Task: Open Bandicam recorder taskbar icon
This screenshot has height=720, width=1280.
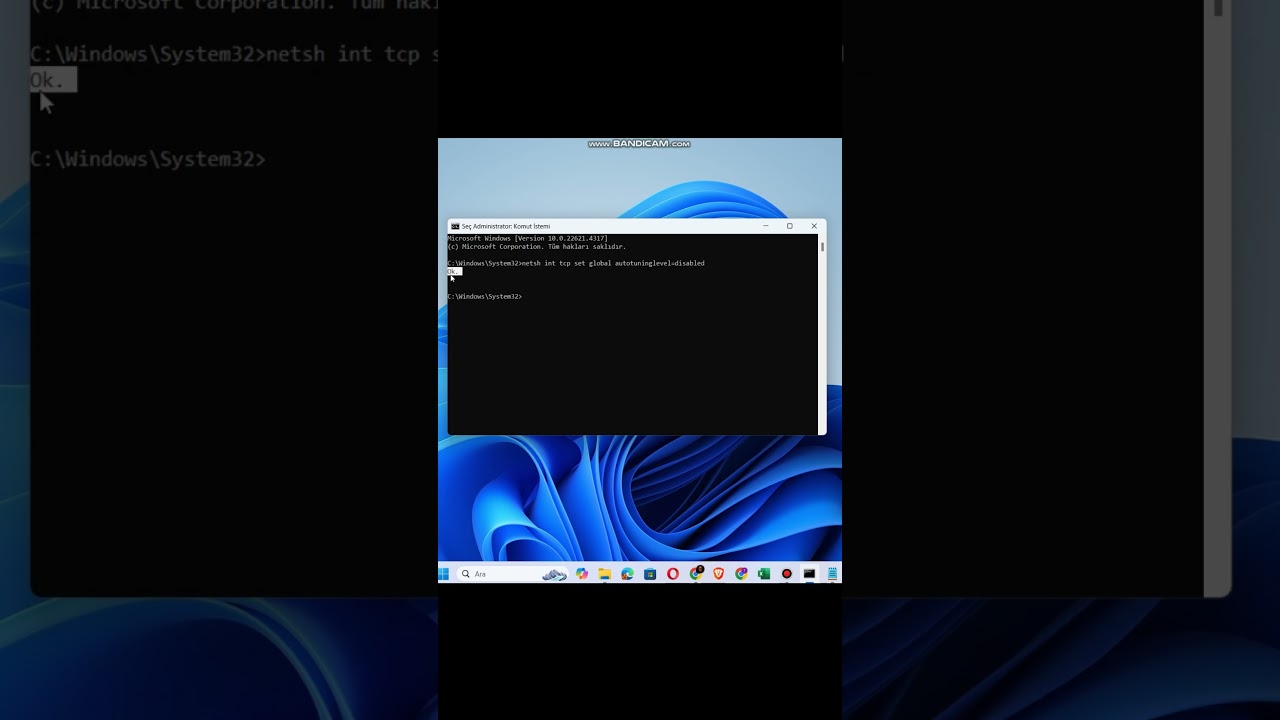Action: [x=787, y=574]
